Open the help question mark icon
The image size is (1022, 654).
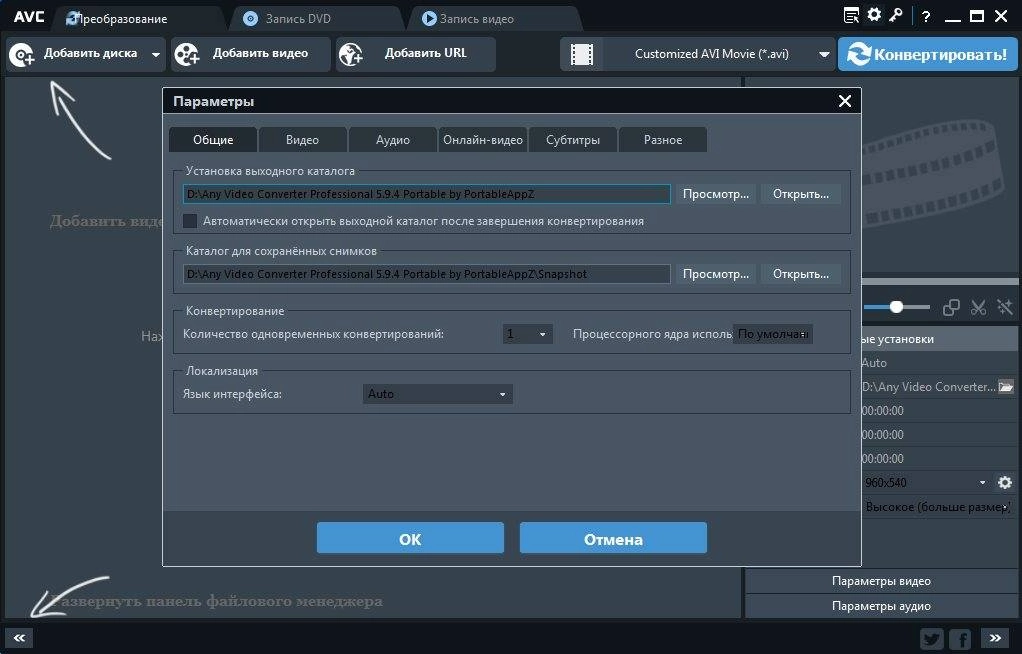(926, 17)
